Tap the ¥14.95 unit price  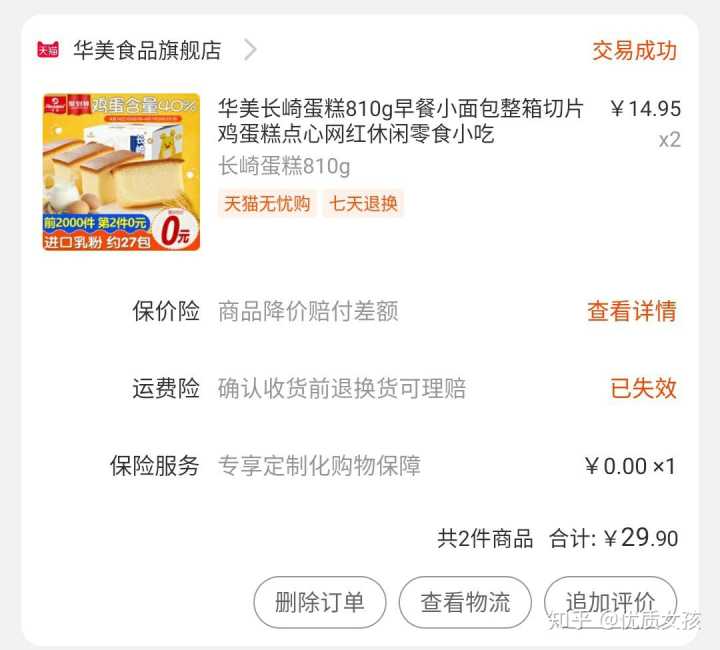click(645, 109)
